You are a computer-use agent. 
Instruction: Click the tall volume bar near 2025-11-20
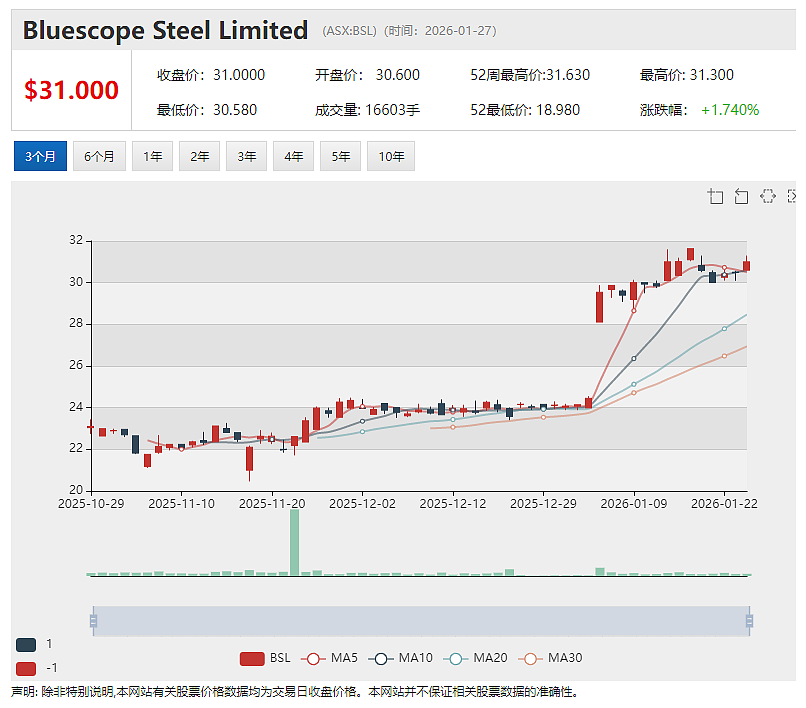(x=294, y=542)
